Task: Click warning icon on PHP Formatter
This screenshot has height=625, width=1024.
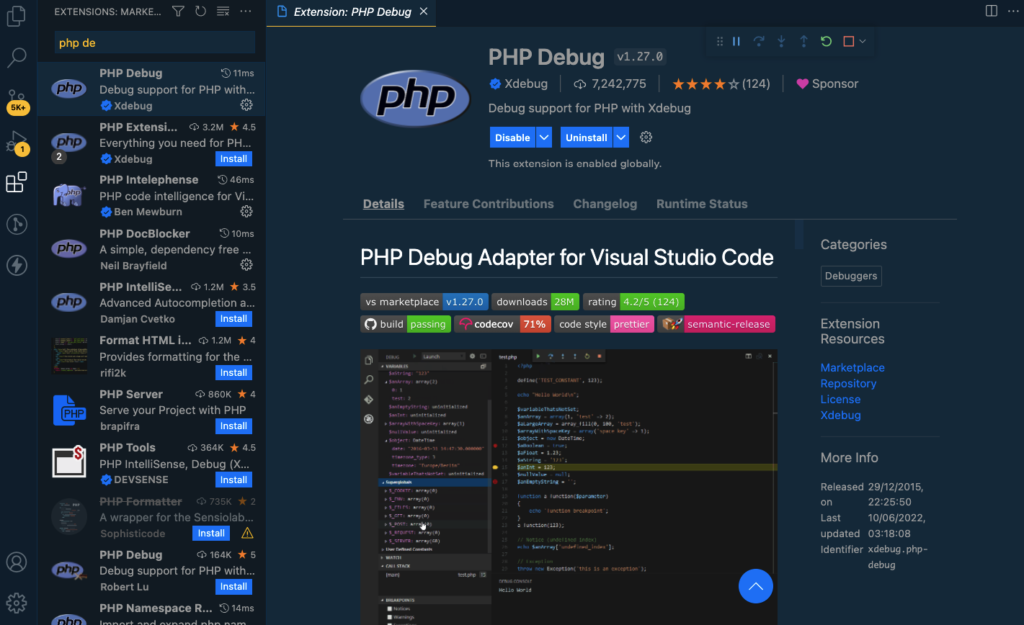Action: pos(247,533)
